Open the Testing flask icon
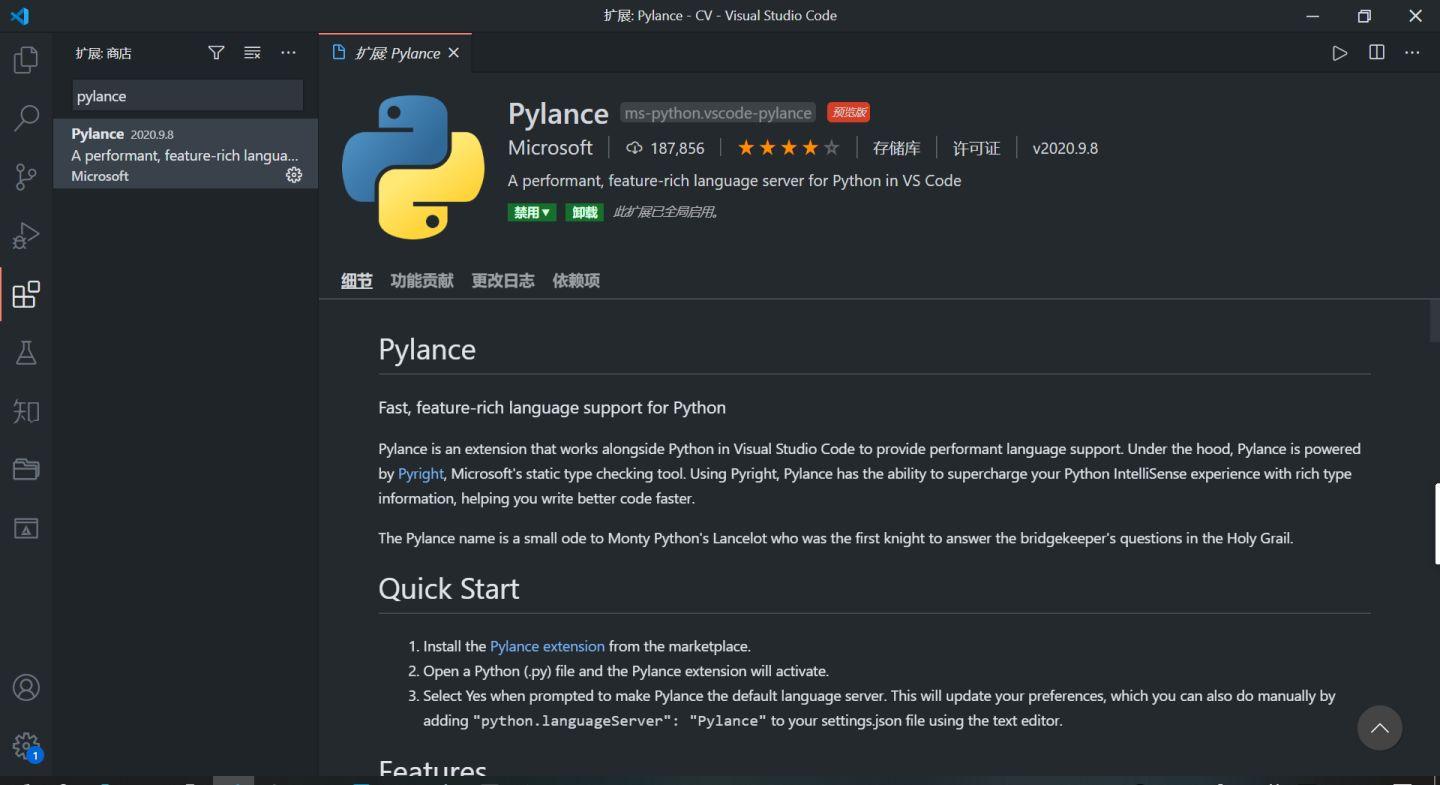Viewport: 1440px width, 785px height. point(26,353)
